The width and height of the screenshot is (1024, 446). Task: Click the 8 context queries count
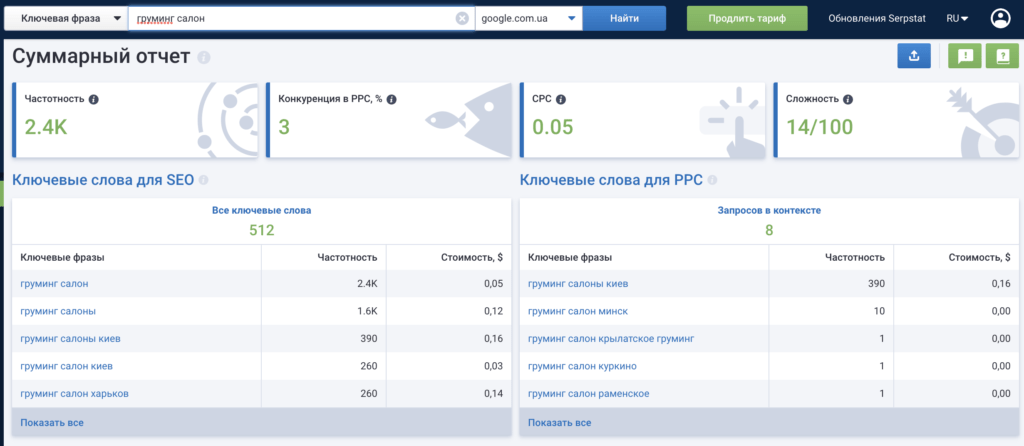(769, 230)
